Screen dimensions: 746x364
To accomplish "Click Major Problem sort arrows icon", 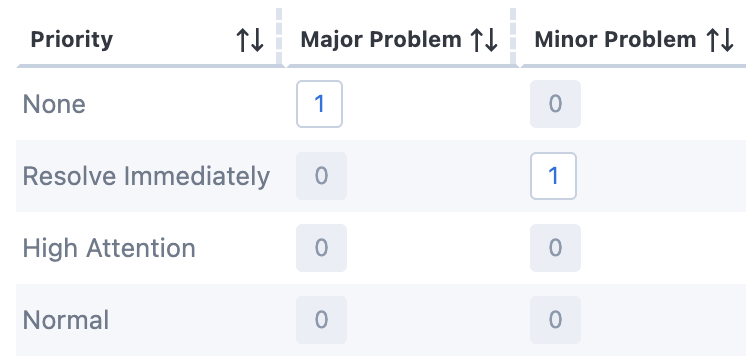I will pyautogui.click(x=484, y=40).
